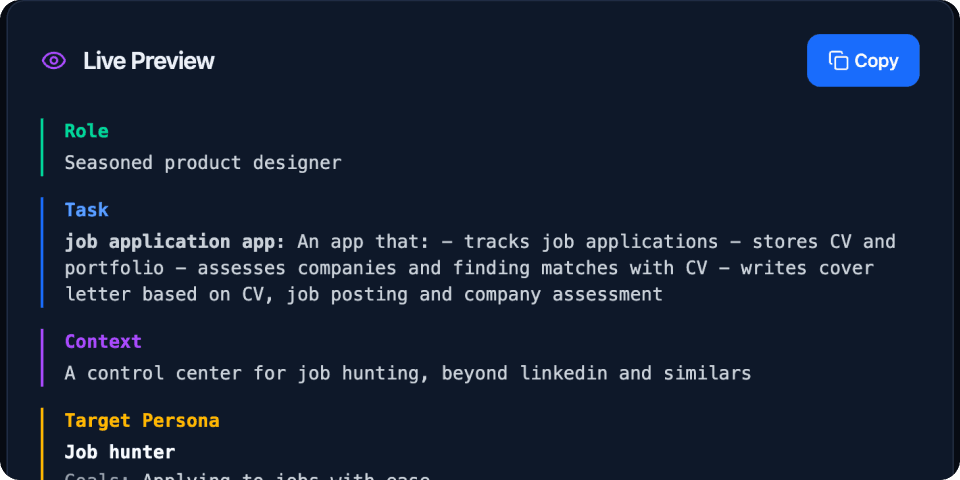The image size is (960, 480).
Task: Select the green Role section label
Action: (x=86, y=131)
